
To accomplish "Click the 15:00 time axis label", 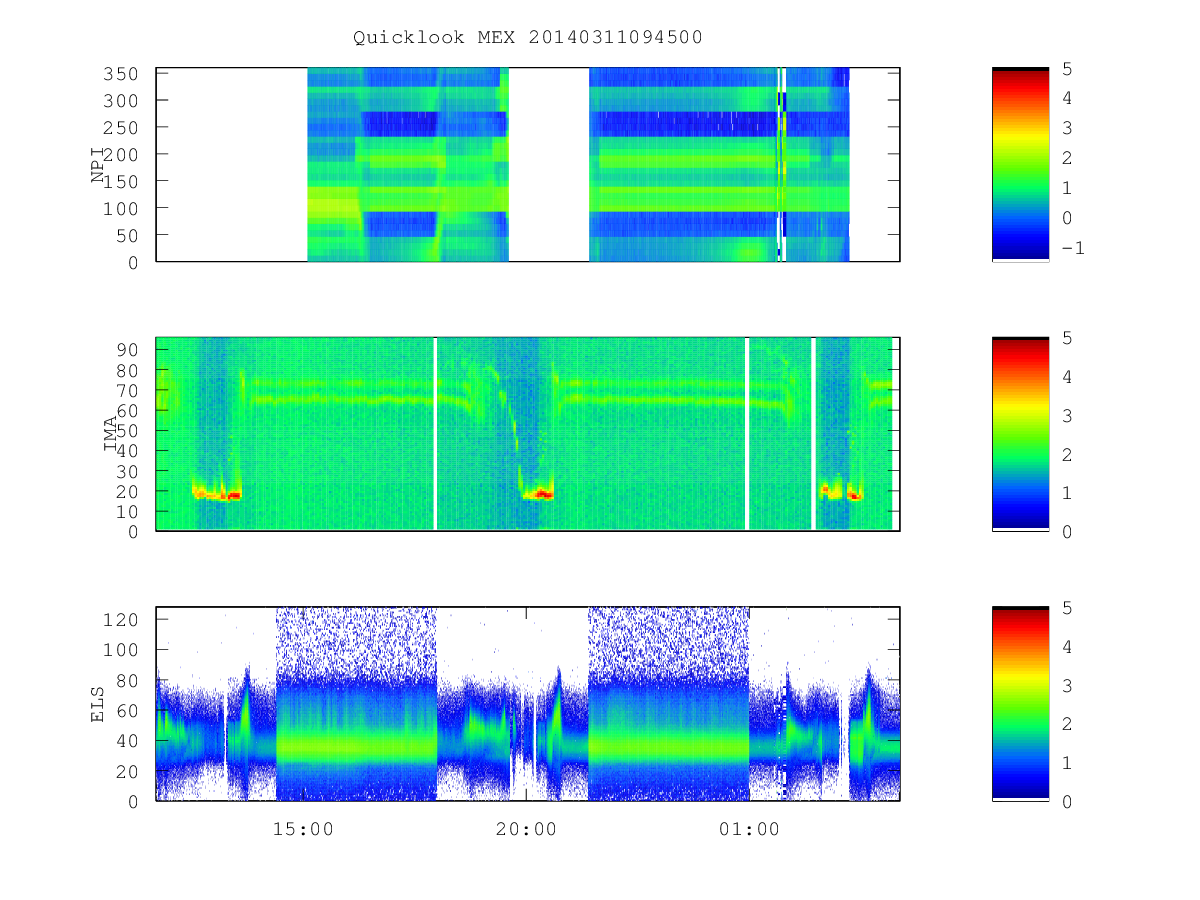I will coord(303,829).
